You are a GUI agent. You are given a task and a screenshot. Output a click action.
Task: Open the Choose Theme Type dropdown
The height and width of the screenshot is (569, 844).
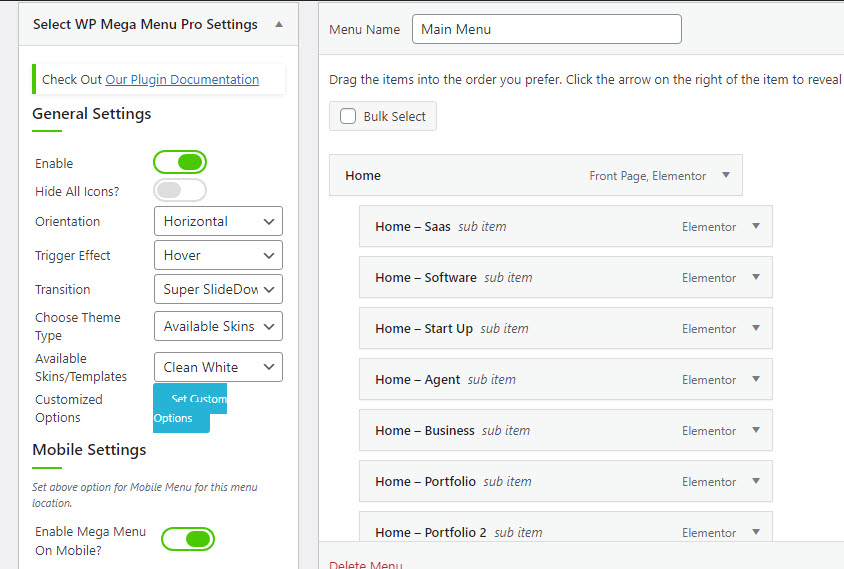[x=218, y=326]
